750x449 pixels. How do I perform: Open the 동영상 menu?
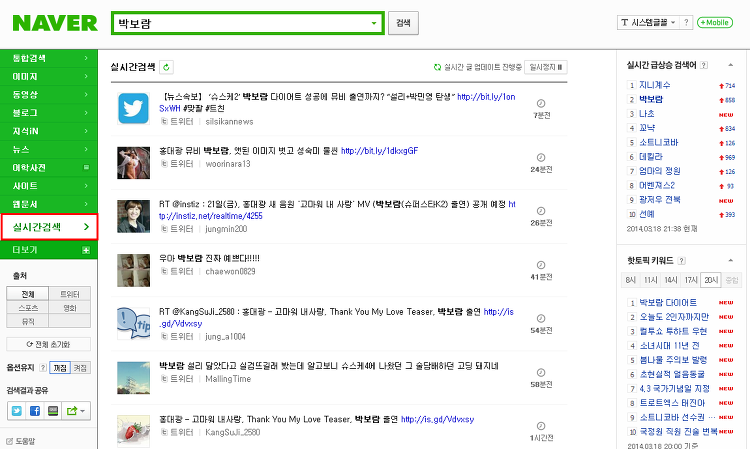pyautogui.click(x=49, y=95)
